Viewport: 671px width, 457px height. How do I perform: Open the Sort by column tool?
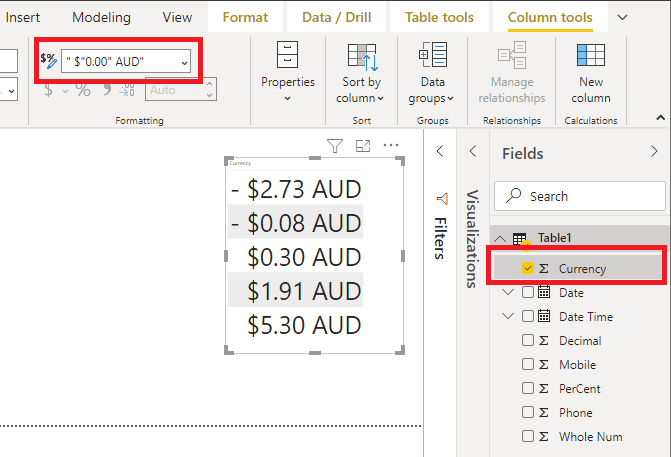362,73
